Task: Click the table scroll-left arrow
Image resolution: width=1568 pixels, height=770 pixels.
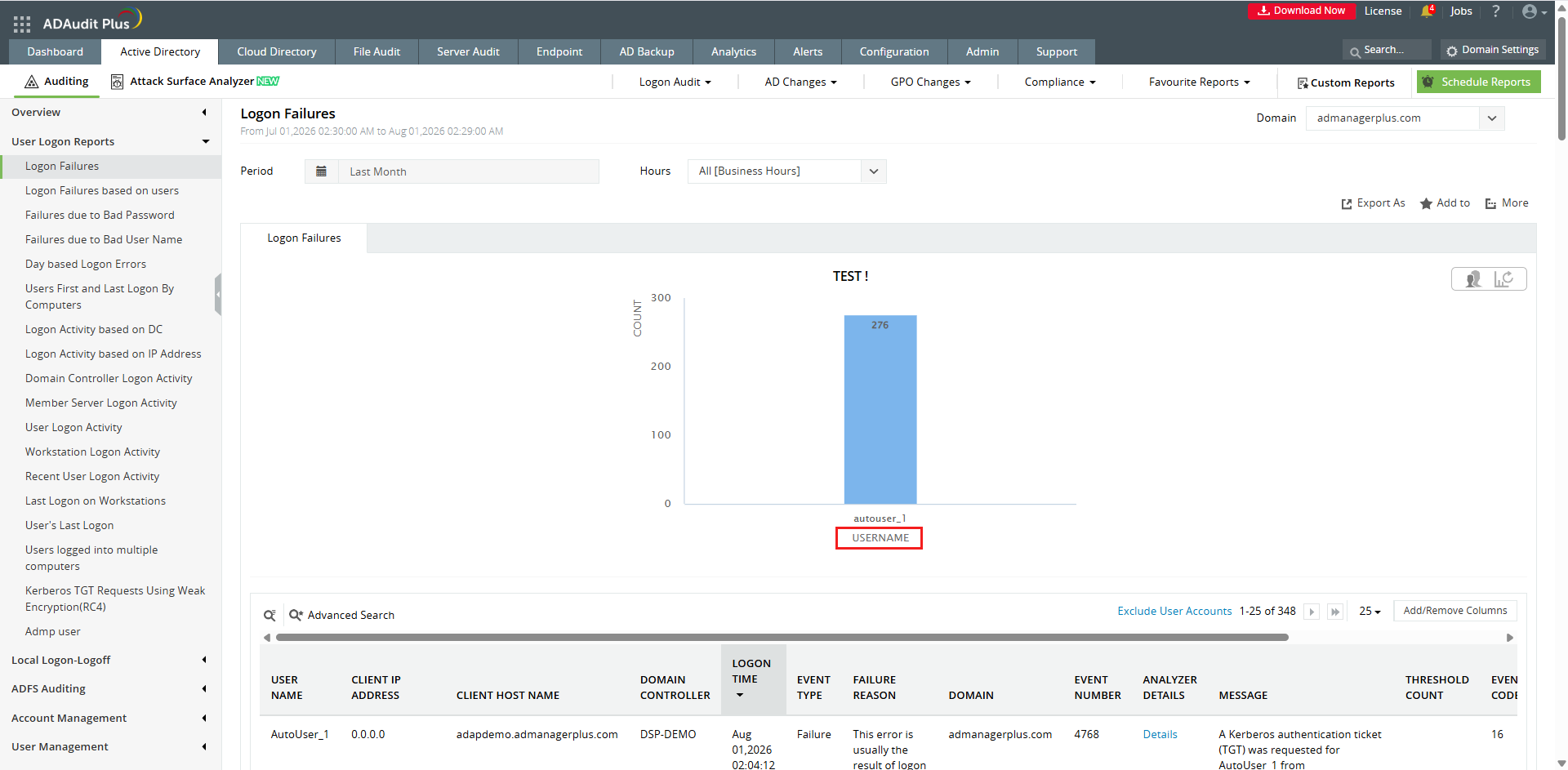Action: click(267, 638)
